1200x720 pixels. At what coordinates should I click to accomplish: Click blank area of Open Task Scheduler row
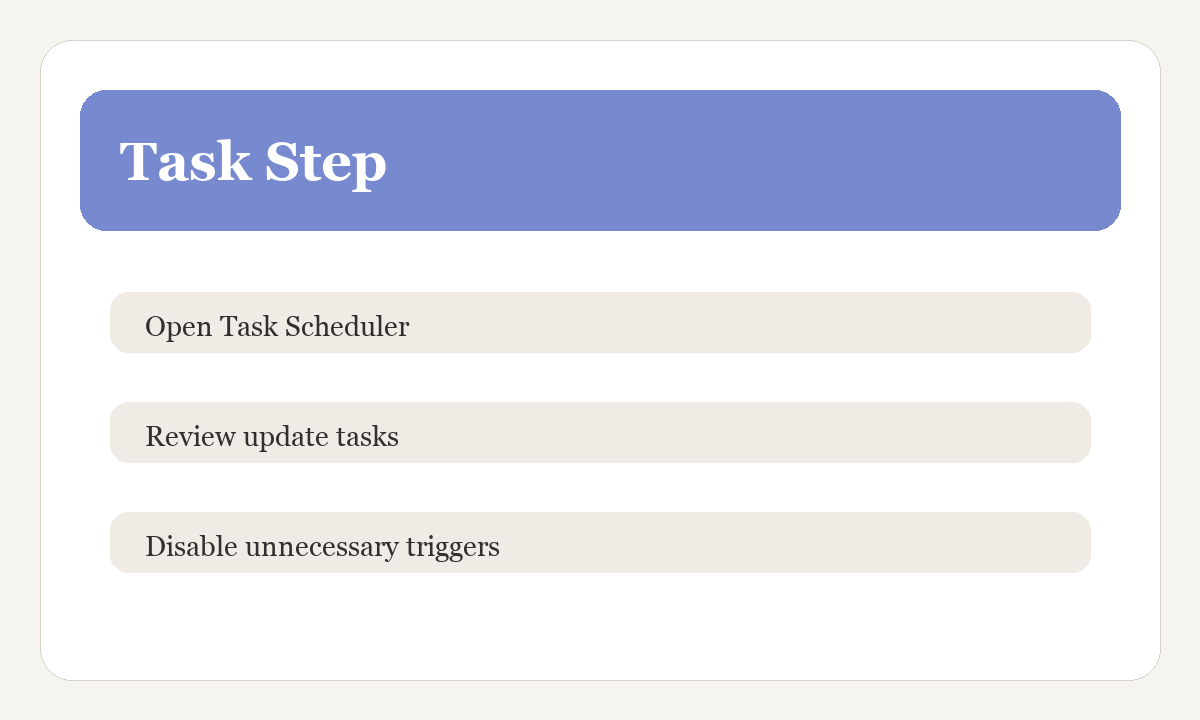750,323
